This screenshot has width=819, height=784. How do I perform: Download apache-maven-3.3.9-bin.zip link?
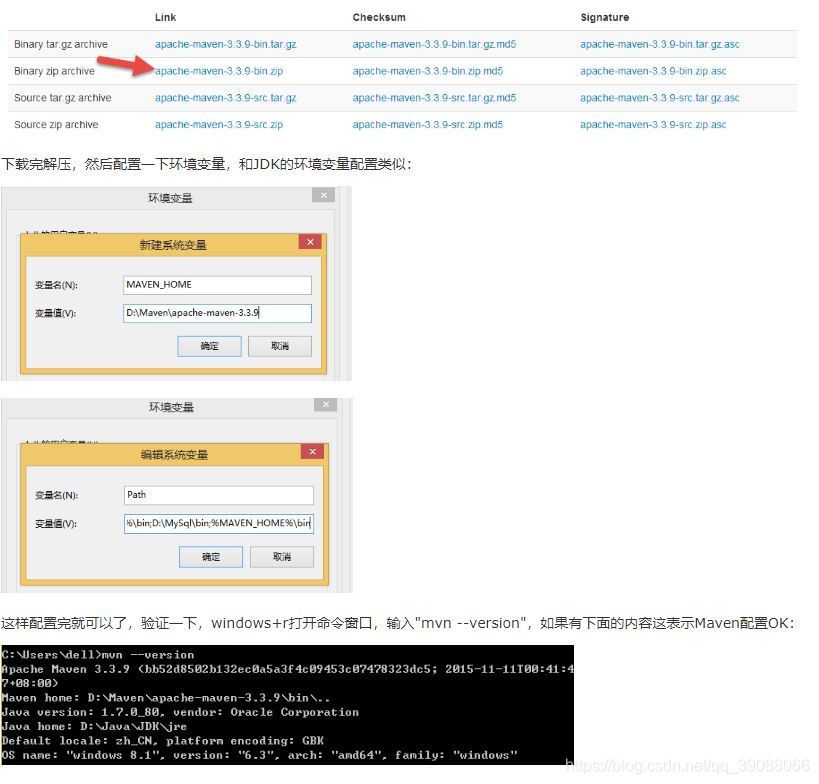coord(219,71)
